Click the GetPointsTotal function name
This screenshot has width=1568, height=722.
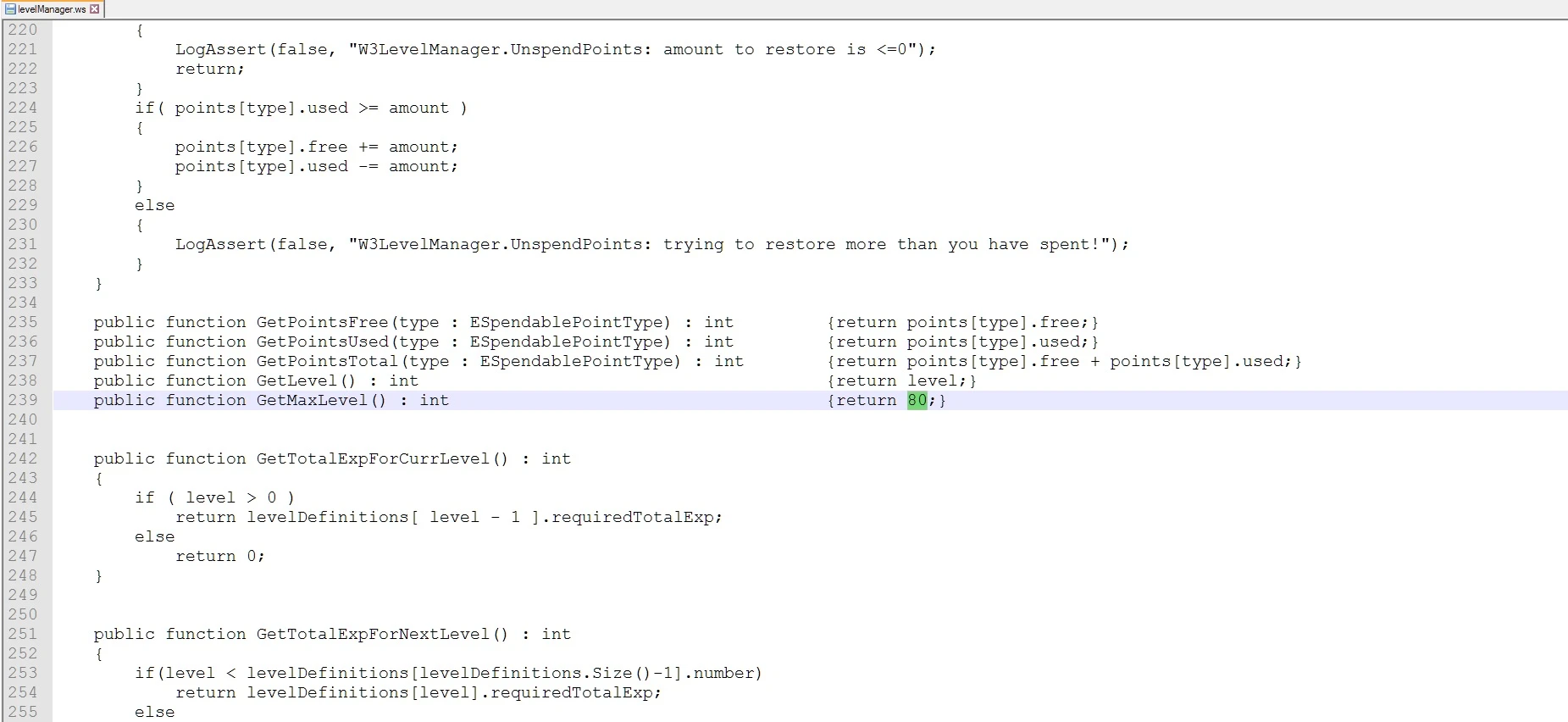click(327, 361)
